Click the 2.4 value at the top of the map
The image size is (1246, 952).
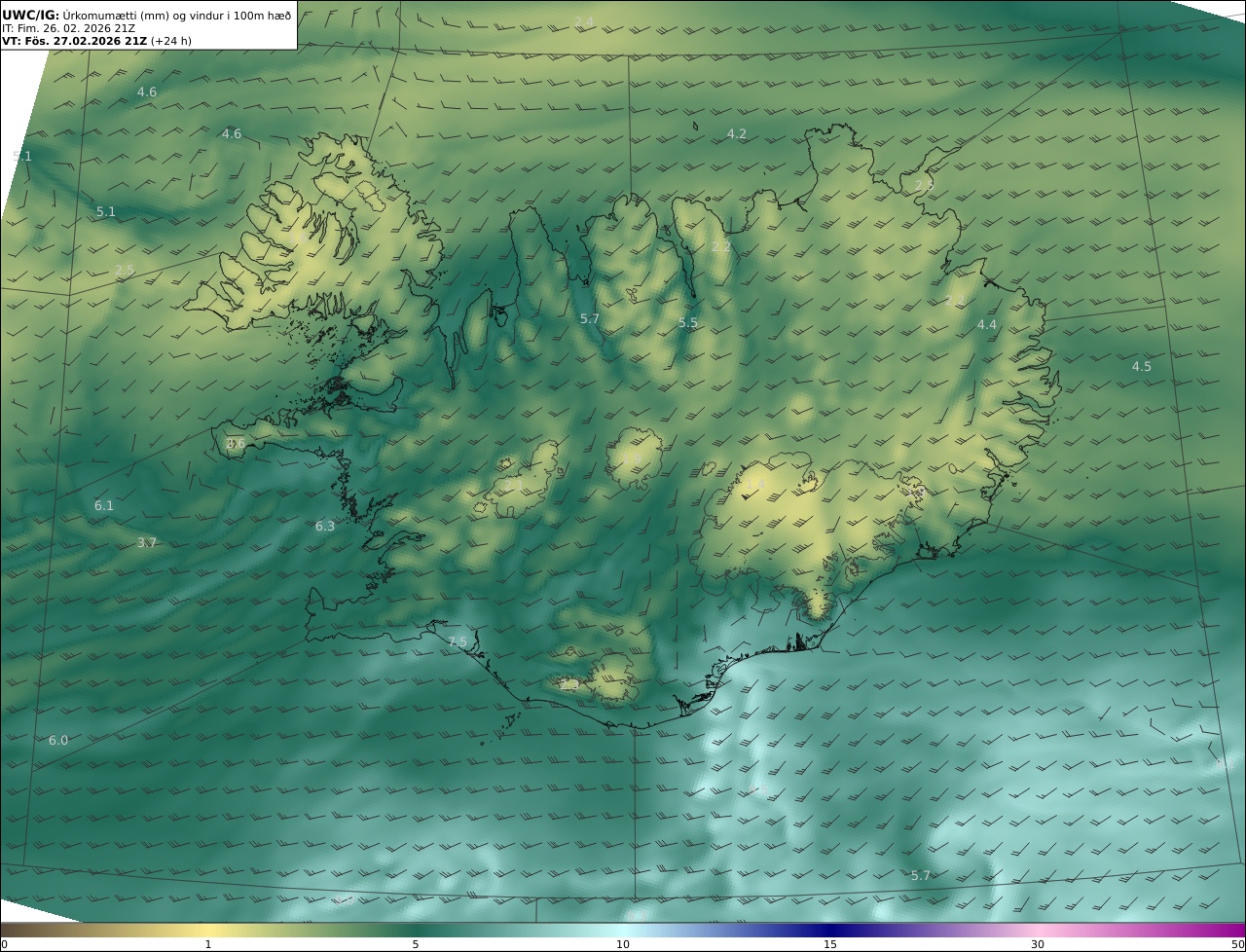tap(583, 21)
